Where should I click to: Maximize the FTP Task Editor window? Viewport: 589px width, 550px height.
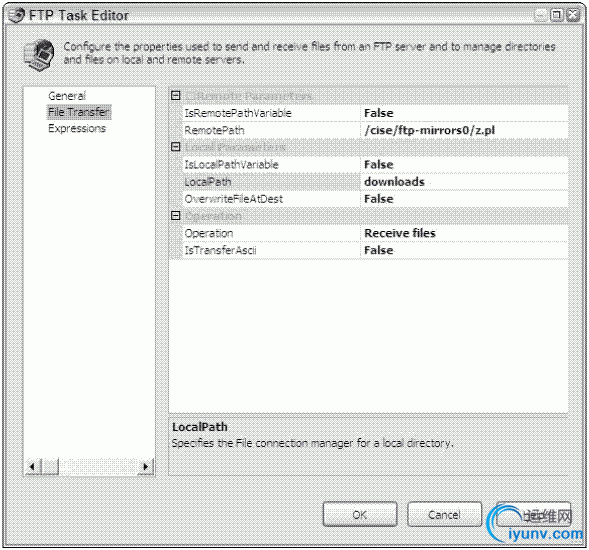(556, 15)
